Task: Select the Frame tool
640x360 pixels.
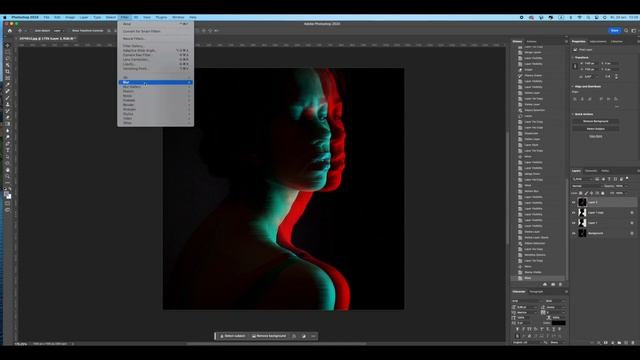Action: [7, 78]
